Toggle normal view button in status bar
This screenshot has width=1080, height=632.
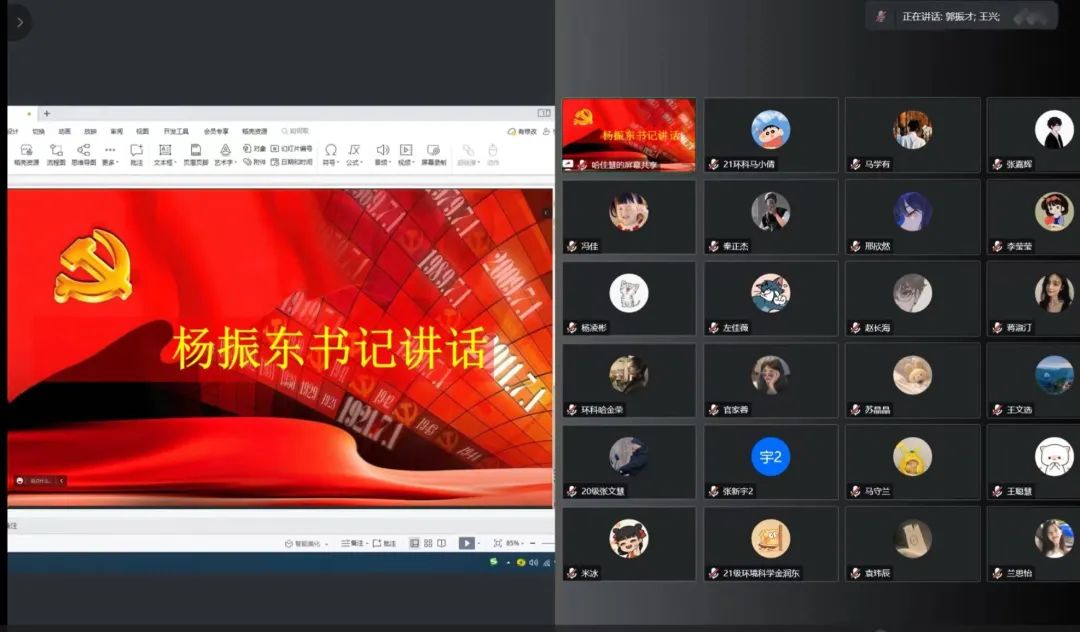coord(415,543)
